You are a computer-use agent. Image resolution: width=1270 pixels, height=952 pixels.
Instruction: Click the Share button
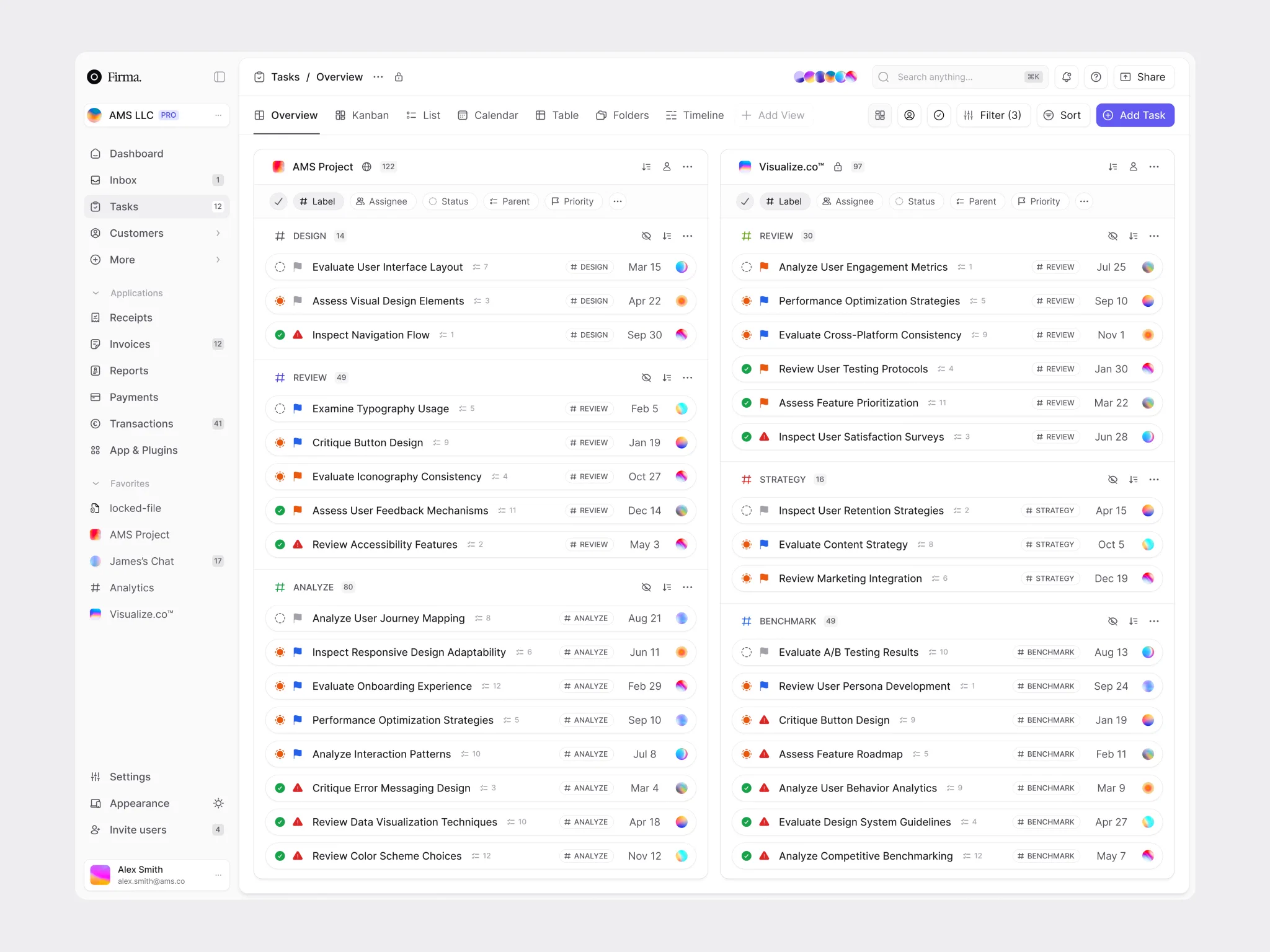(x=1143, y=77)
